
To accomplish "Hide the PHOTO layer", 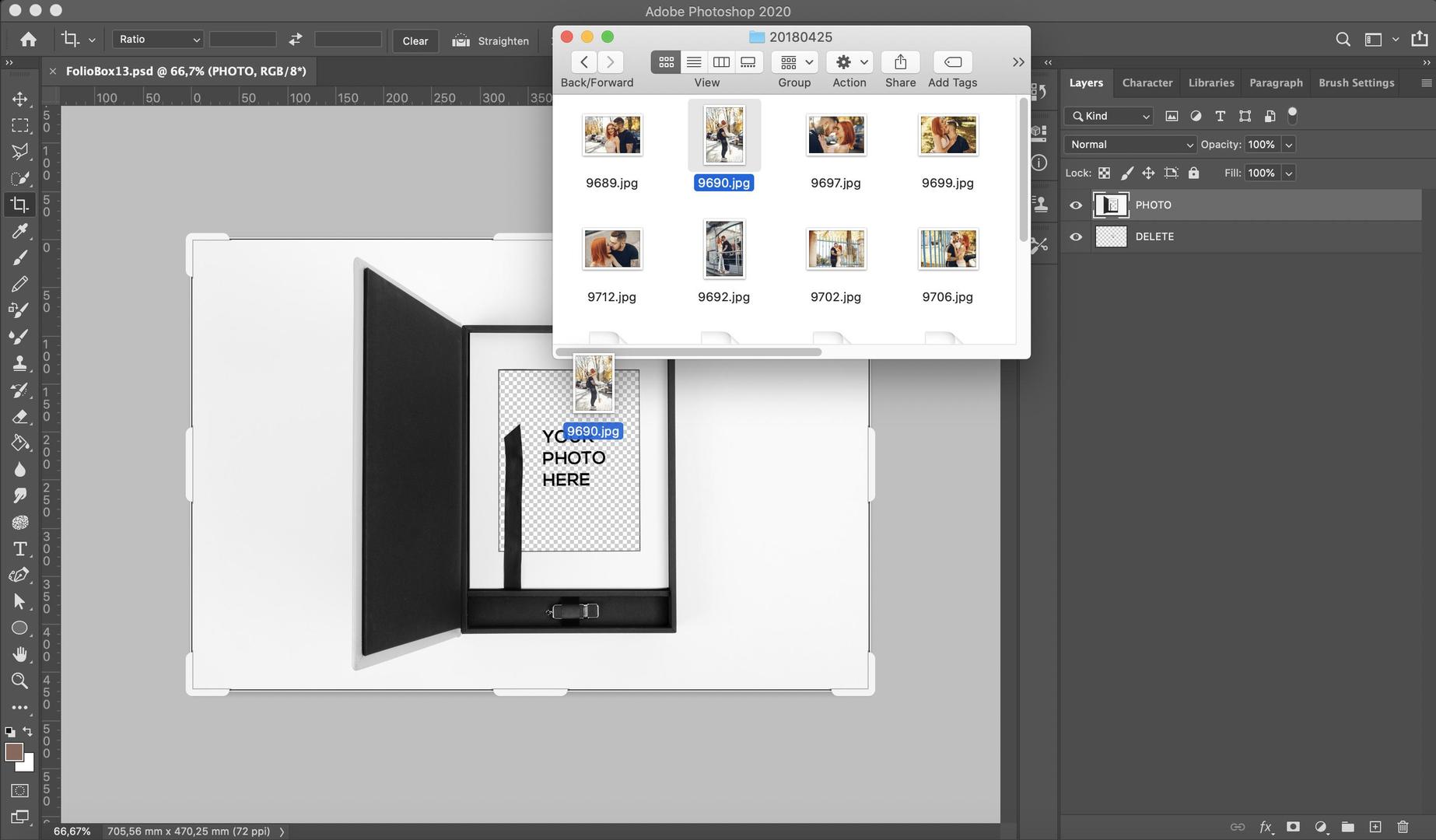I will point(1076,205).
